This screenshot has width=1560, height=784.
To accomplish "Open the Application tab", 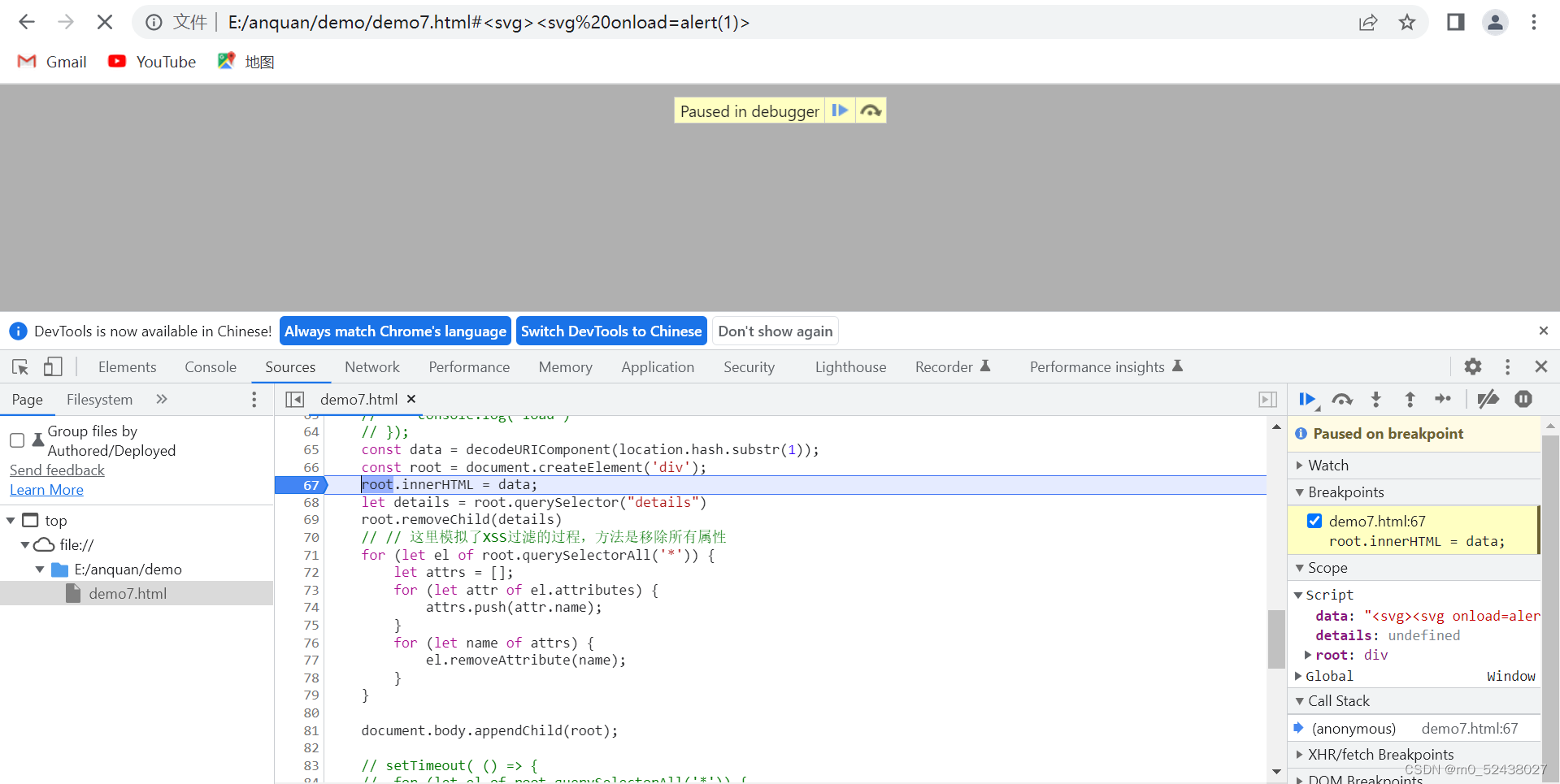I will (658, 367).
